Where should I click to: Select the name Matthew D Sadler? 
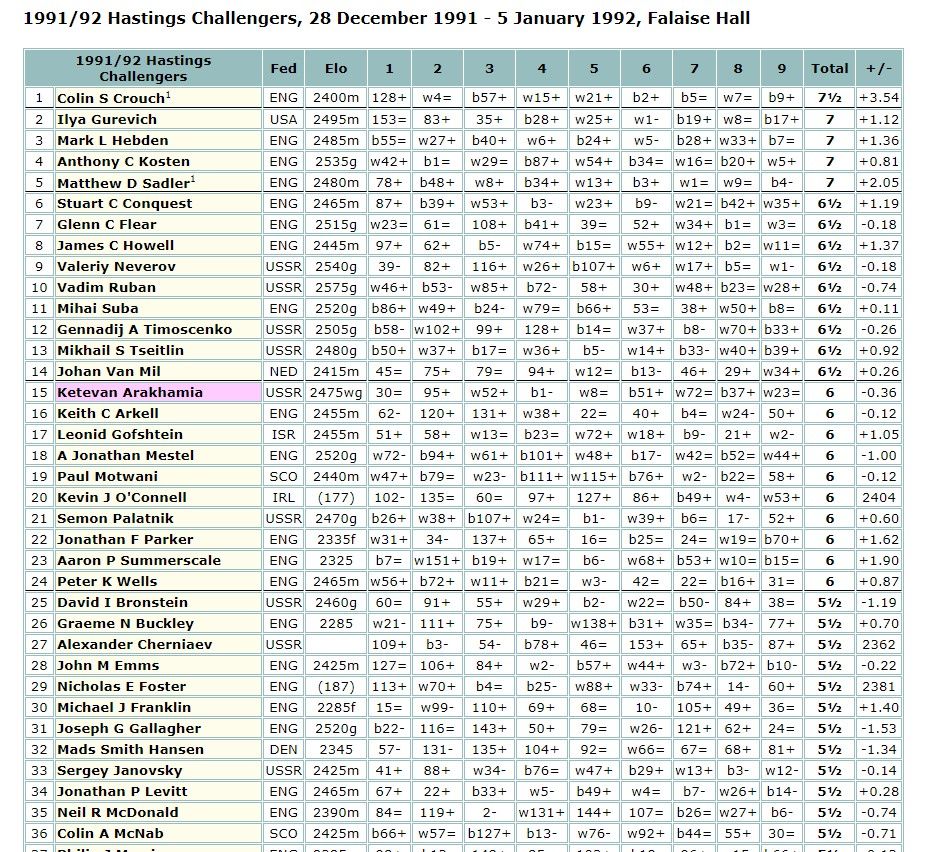click(x=123, y=183)
